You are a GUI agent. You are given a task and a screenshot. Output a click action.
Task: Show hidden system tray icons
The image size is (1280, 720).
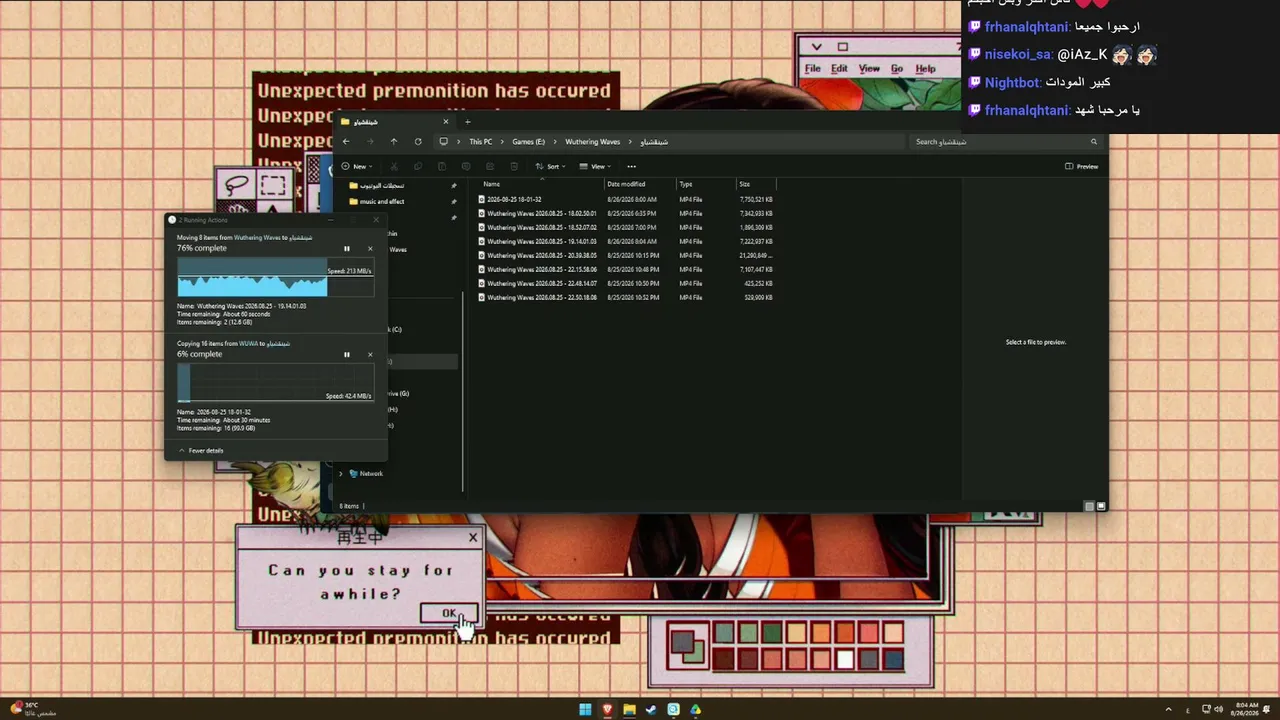(1168, 710)
